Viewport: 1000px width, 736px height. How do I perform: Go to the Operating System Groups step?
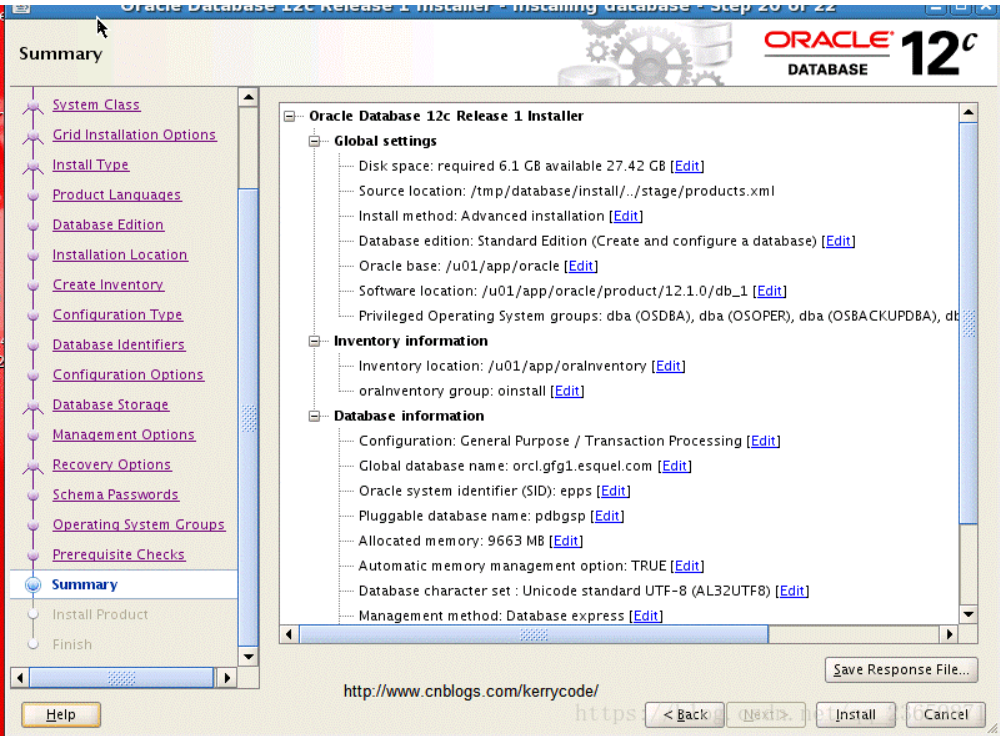[x=138, y=524]
